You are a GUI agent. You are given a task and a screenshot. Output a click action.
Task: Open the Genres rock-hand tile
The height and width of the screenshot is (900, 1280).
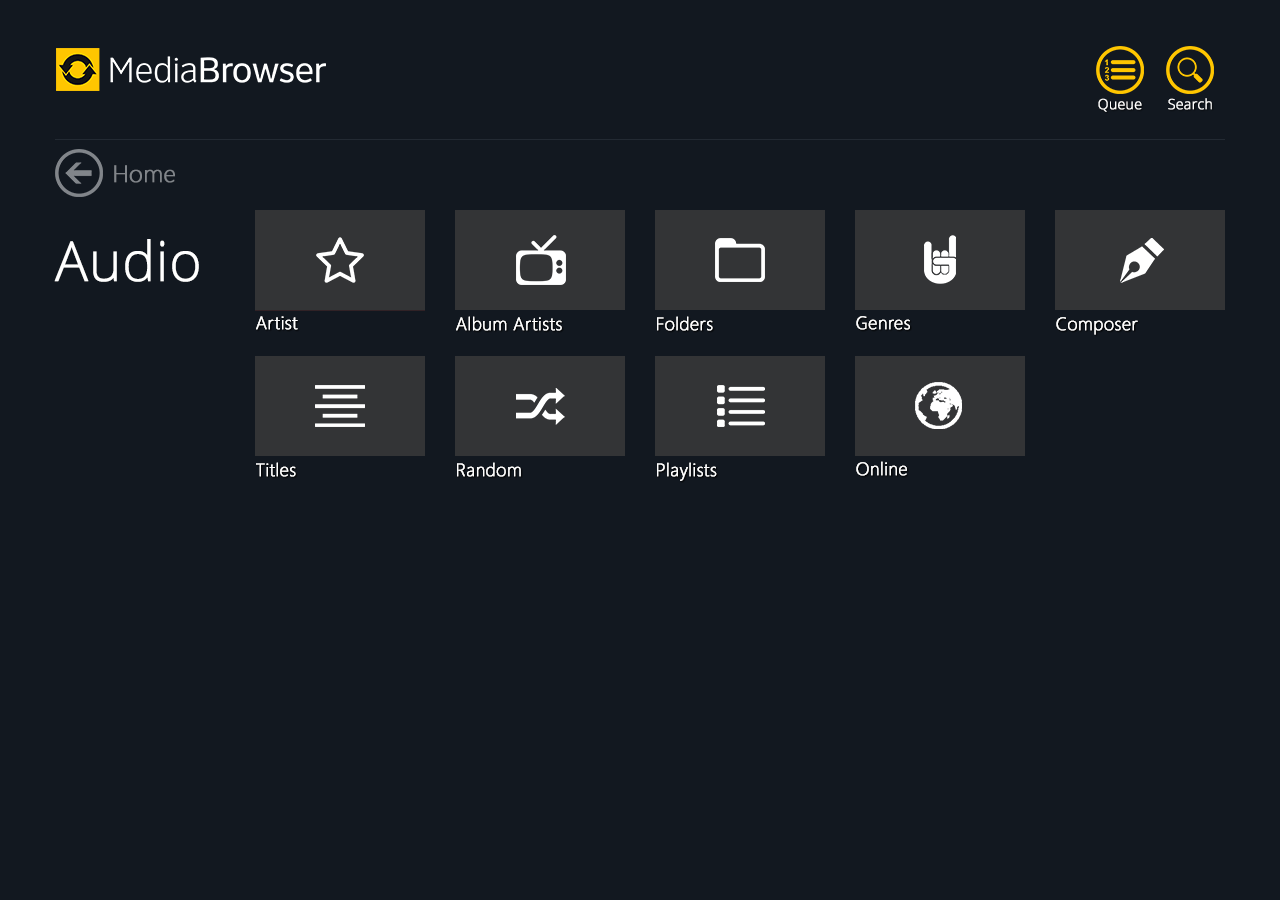click(x=940, y=260)
